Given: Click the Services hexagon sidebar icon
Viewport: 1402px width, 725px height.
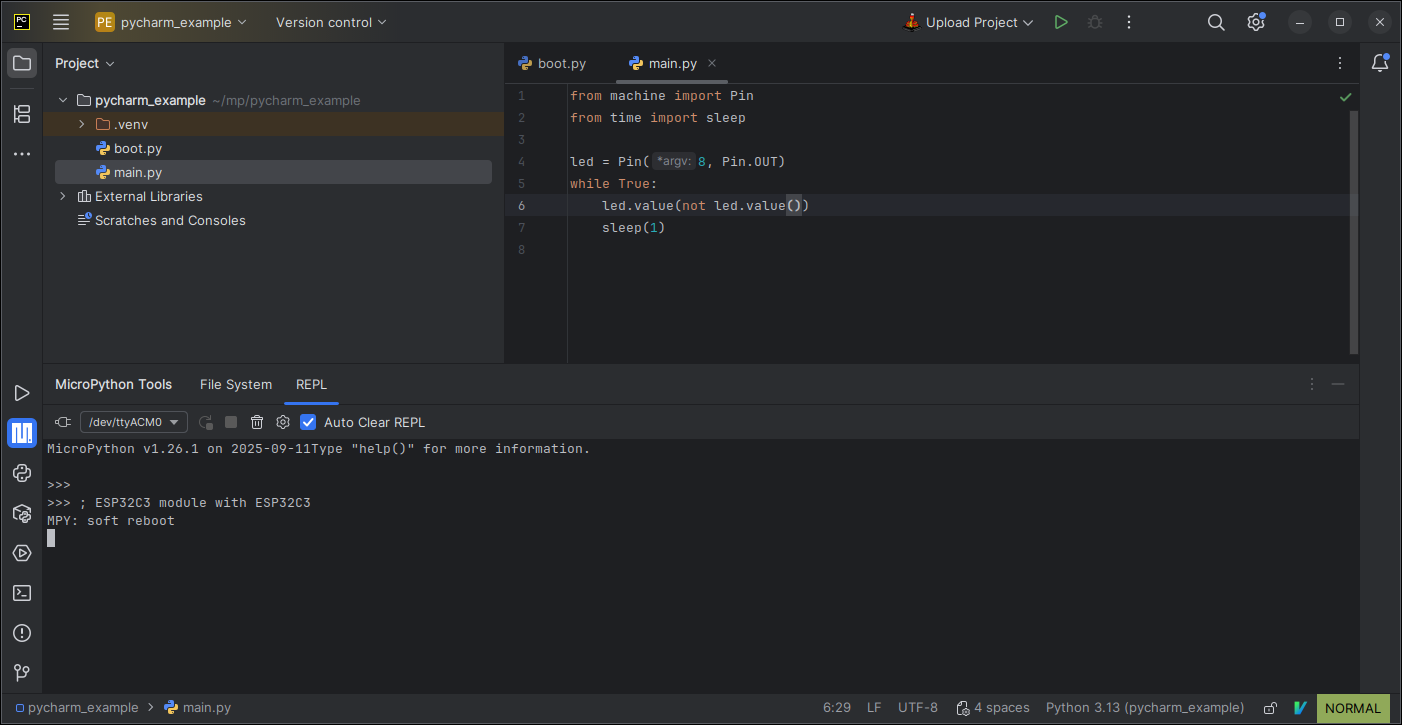Looking at the screenshot, I should pyautogui.click(x=21, y=553).
